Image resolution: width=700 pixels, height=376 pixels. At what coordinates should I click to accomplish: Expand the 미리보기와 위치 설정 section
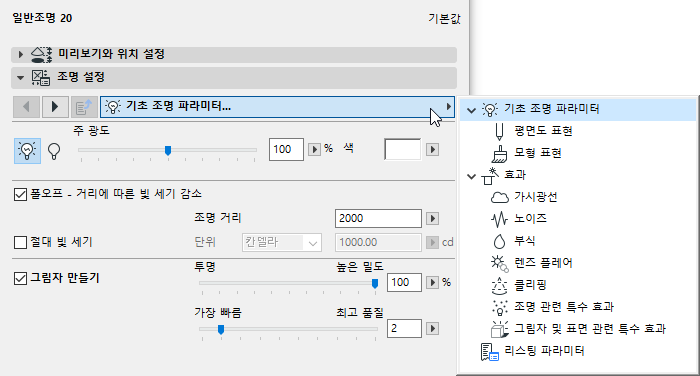click(20, 54)
